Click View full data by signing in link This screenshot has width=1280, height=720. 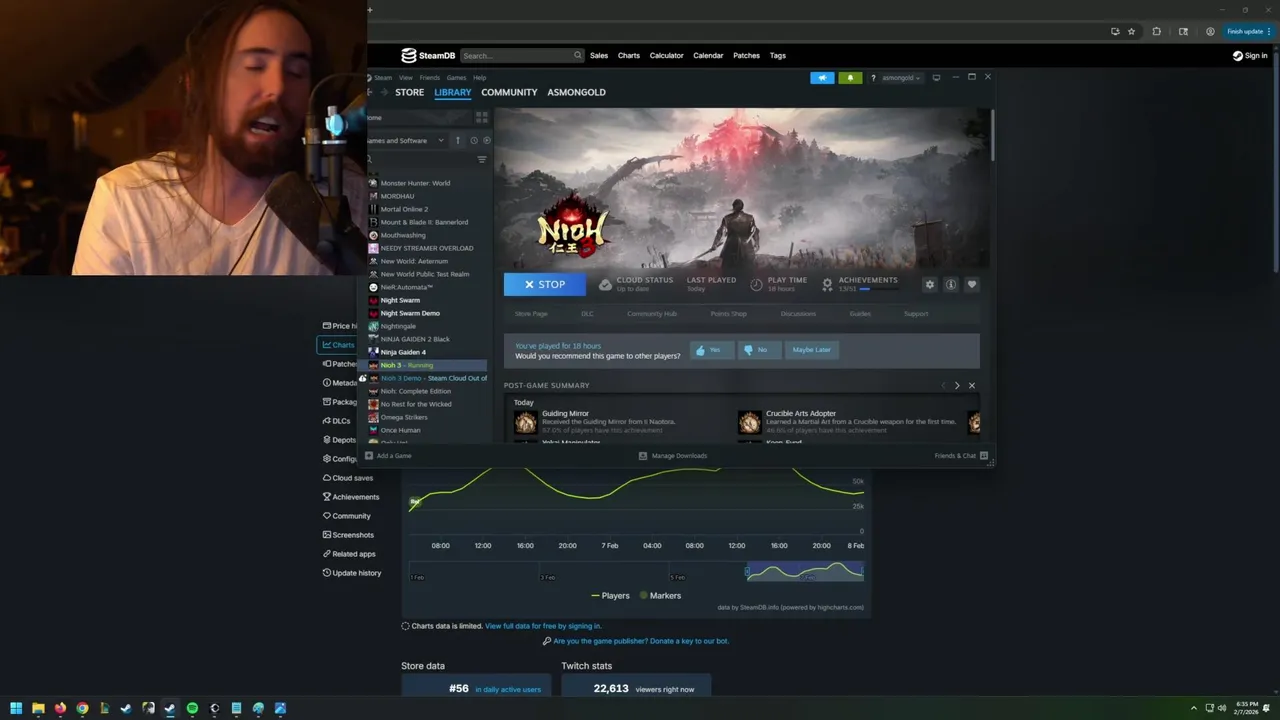(543, 626)
